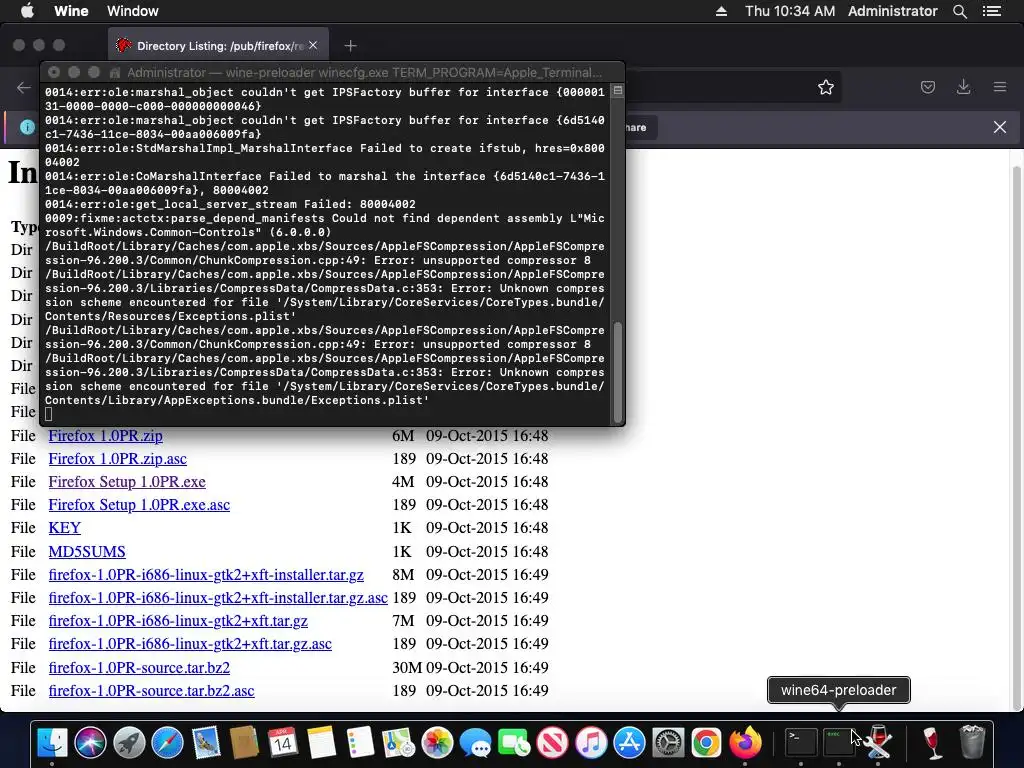The height and width of the screenshot is (768, 1024).
Task: Open Firefox 1.0PR.zip.asc link
Action: click(118, 458)
